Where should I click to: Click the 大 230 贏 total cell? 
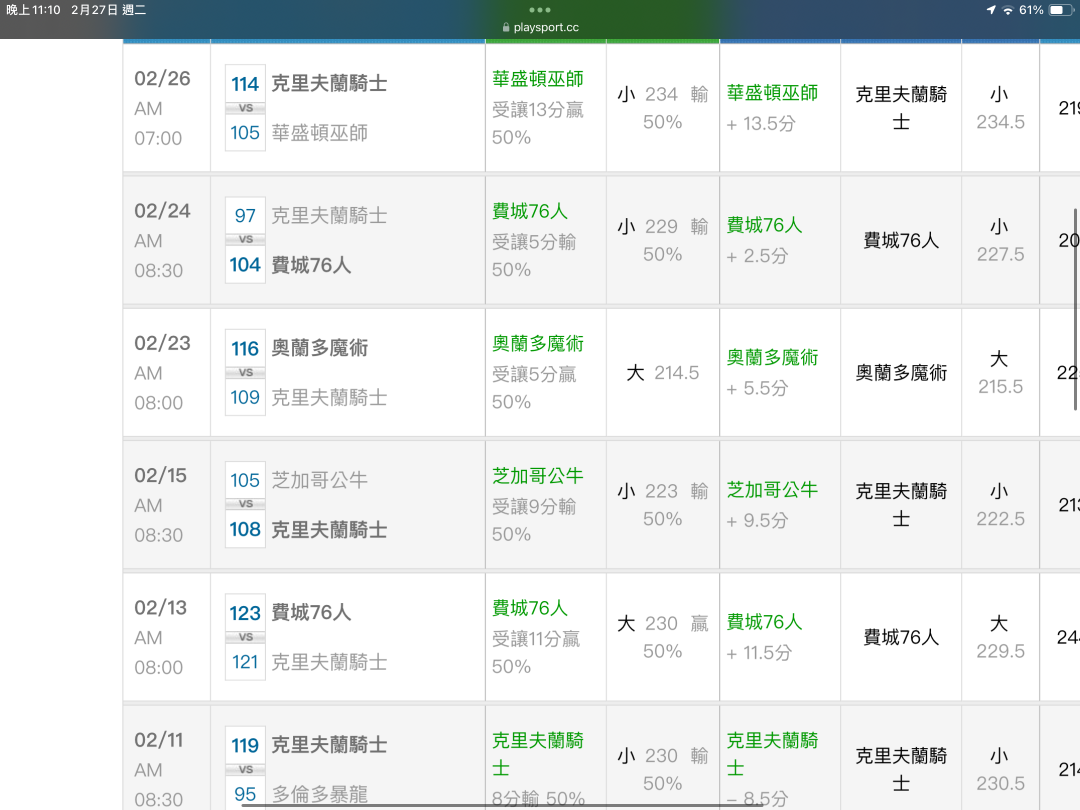click(x=663, y=637)
